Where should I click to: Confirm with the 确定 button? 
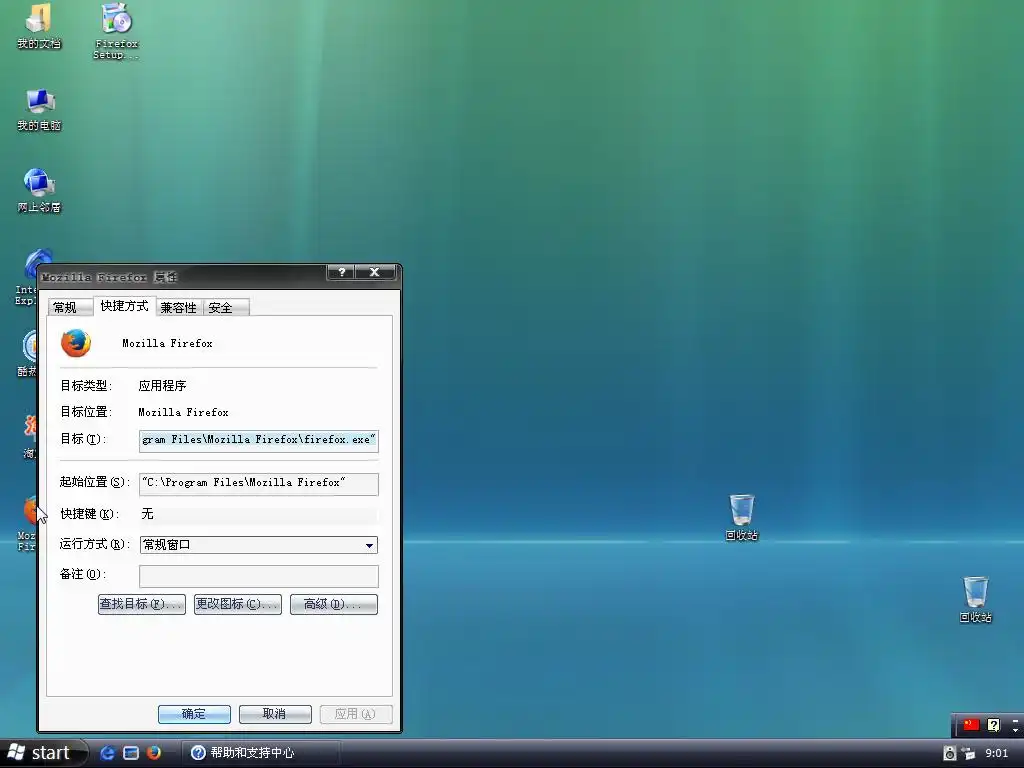pyautogui.click(x=194, y=714)
